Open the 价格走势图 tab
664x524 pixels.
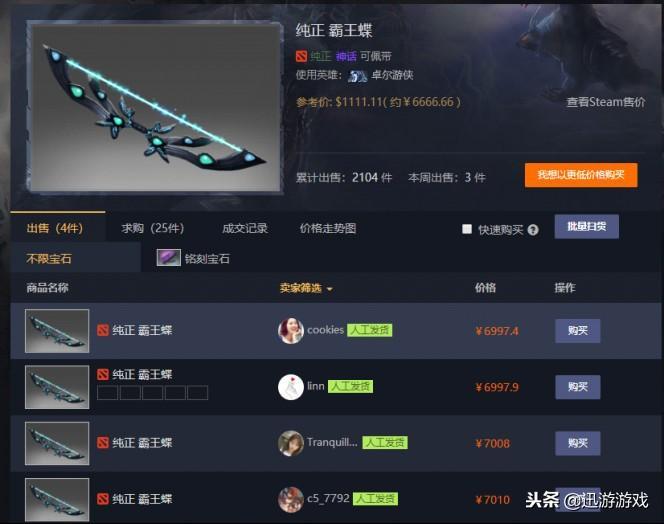328,228
